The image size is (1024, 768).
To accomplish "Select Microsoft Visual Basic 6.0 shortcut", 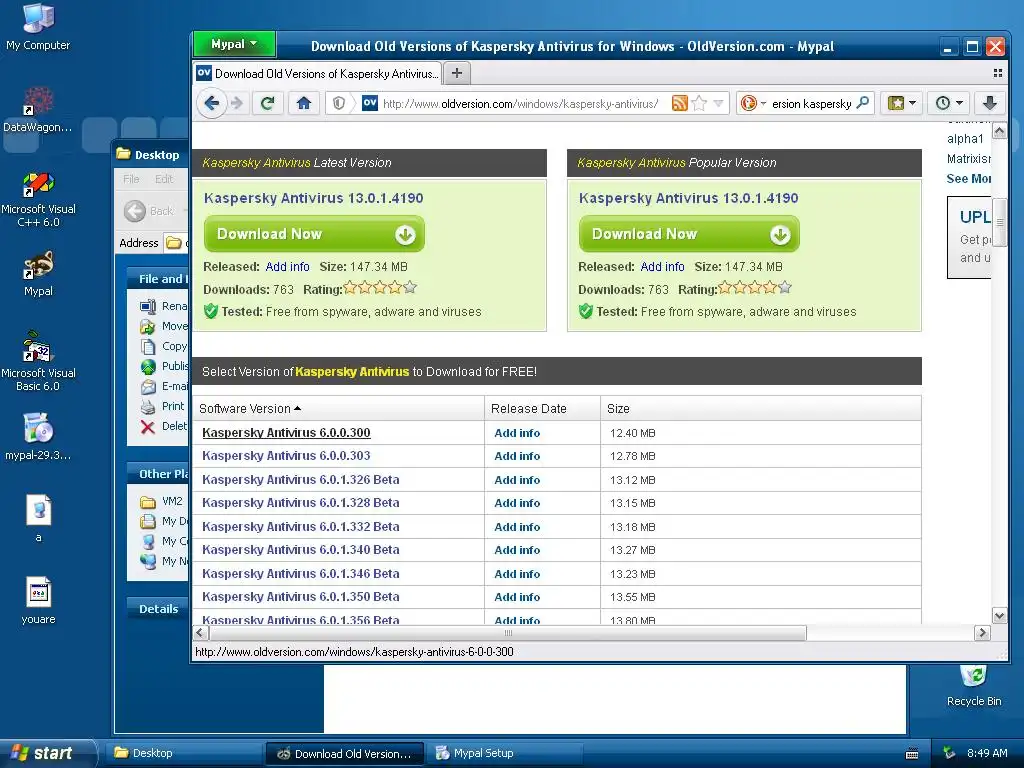I will pos(39,362).
